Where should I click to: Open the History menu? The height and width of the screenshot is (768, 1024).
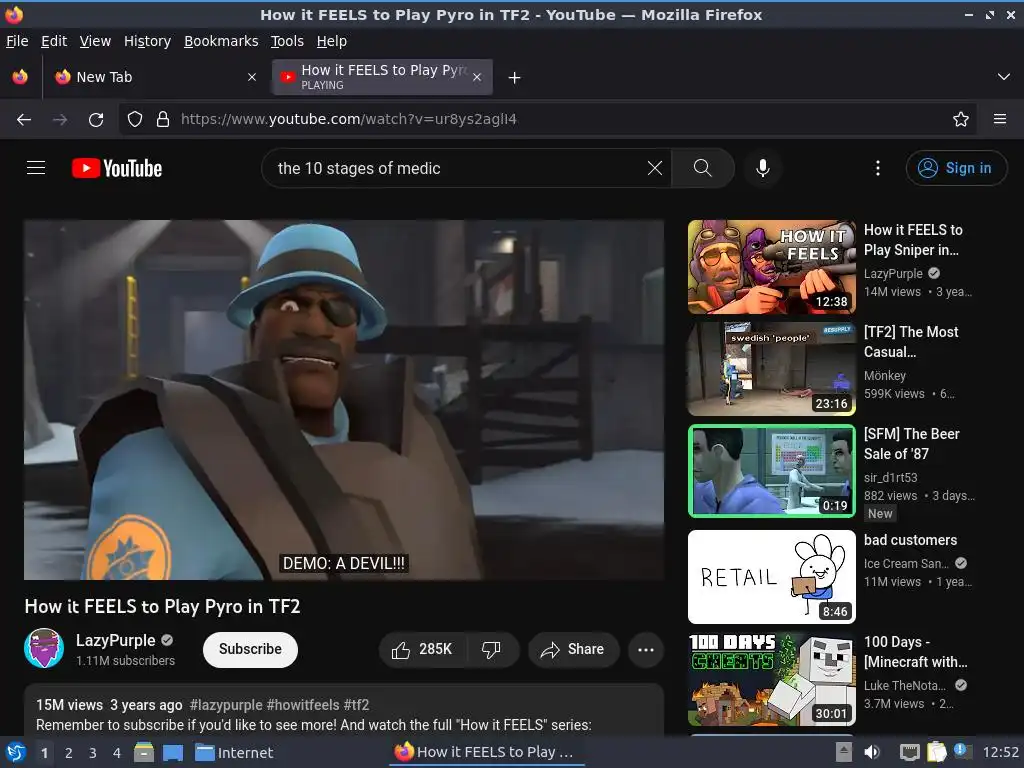click(x=148, y=41)
